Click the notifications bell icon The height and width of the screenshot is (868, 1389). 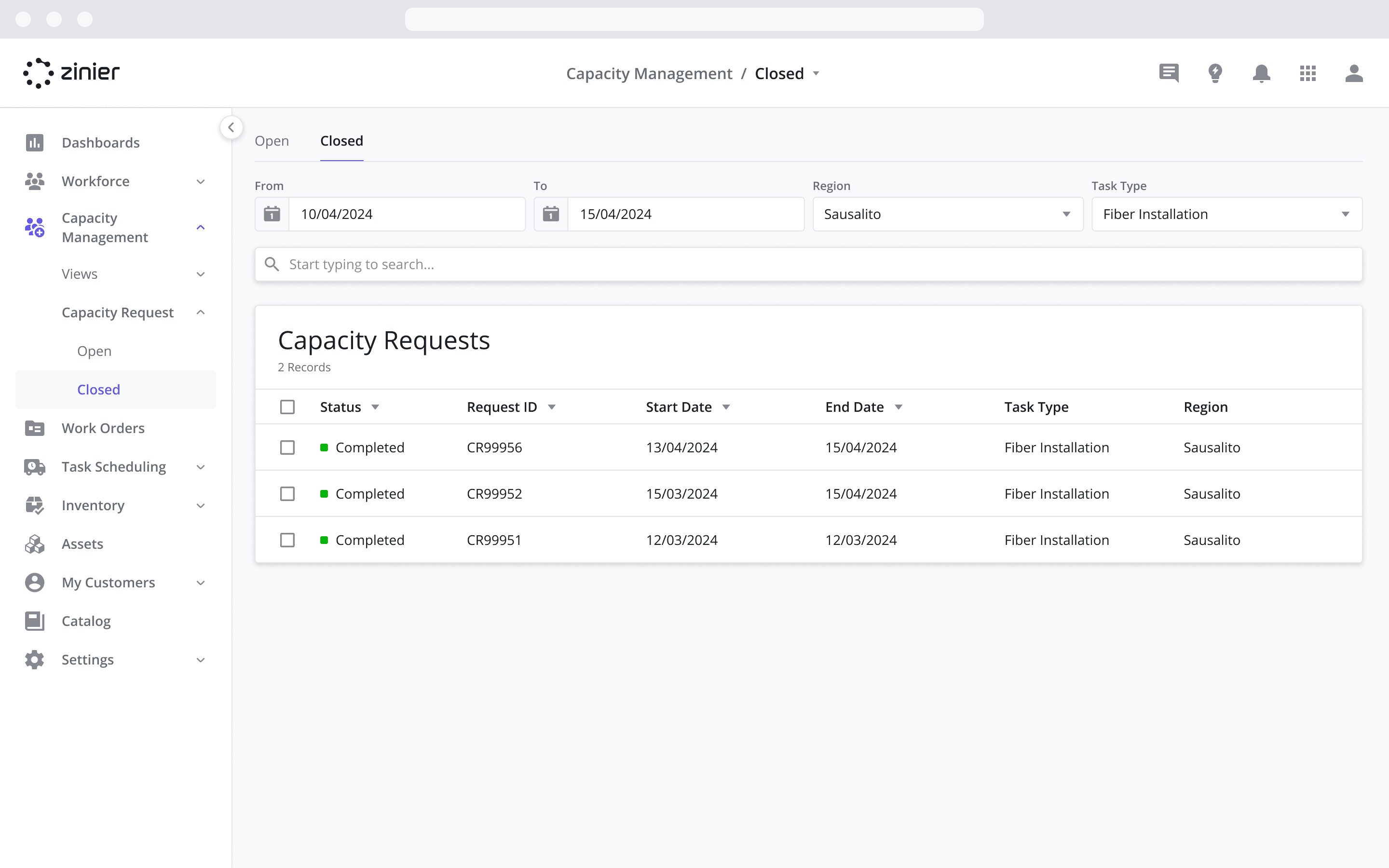1262,73
